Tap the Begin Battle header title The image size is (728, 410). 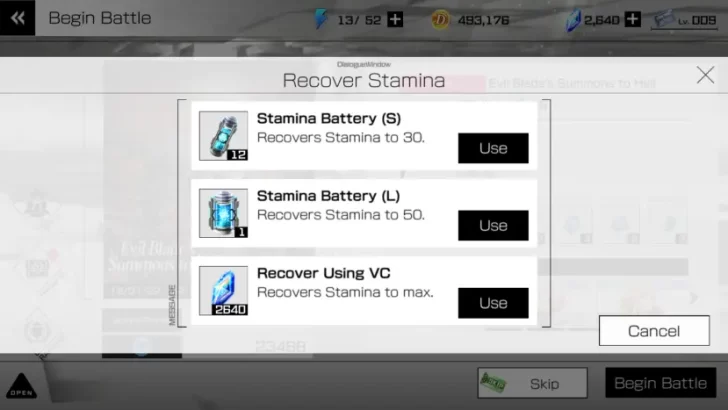click(100, 18)
